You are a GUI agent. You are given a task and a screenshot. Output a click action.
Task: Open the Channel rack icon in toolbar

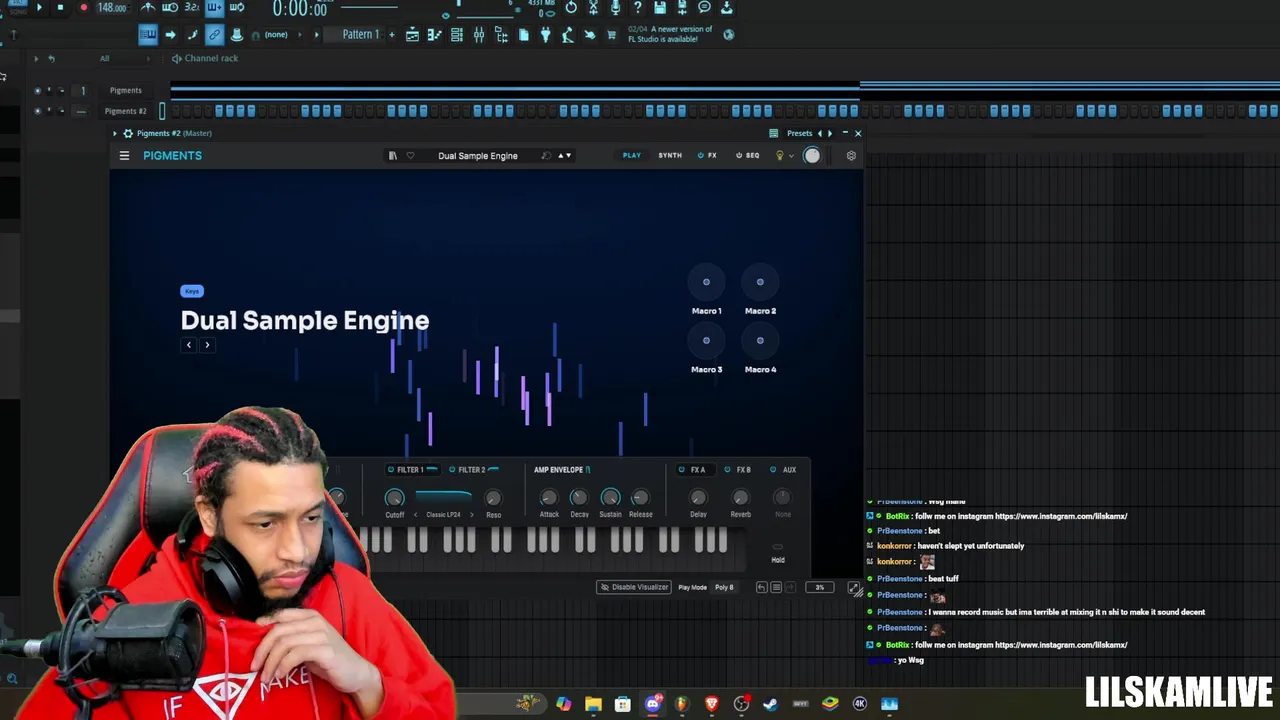click(456, 35)
